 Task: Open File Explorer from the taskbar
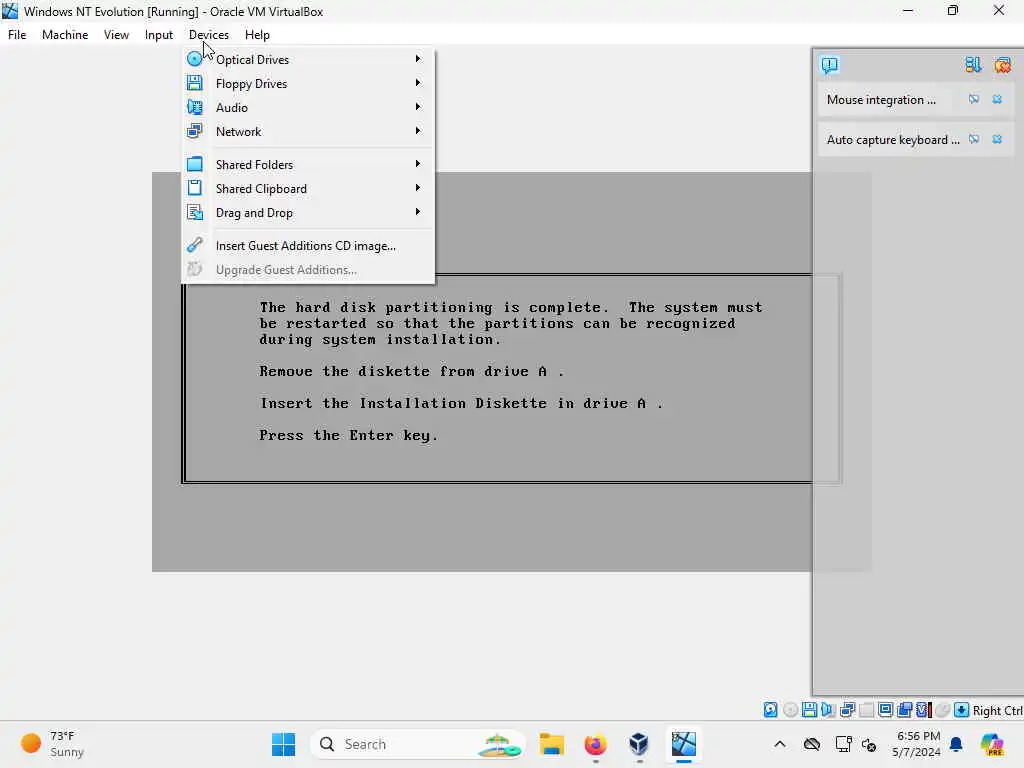point(552,744)
